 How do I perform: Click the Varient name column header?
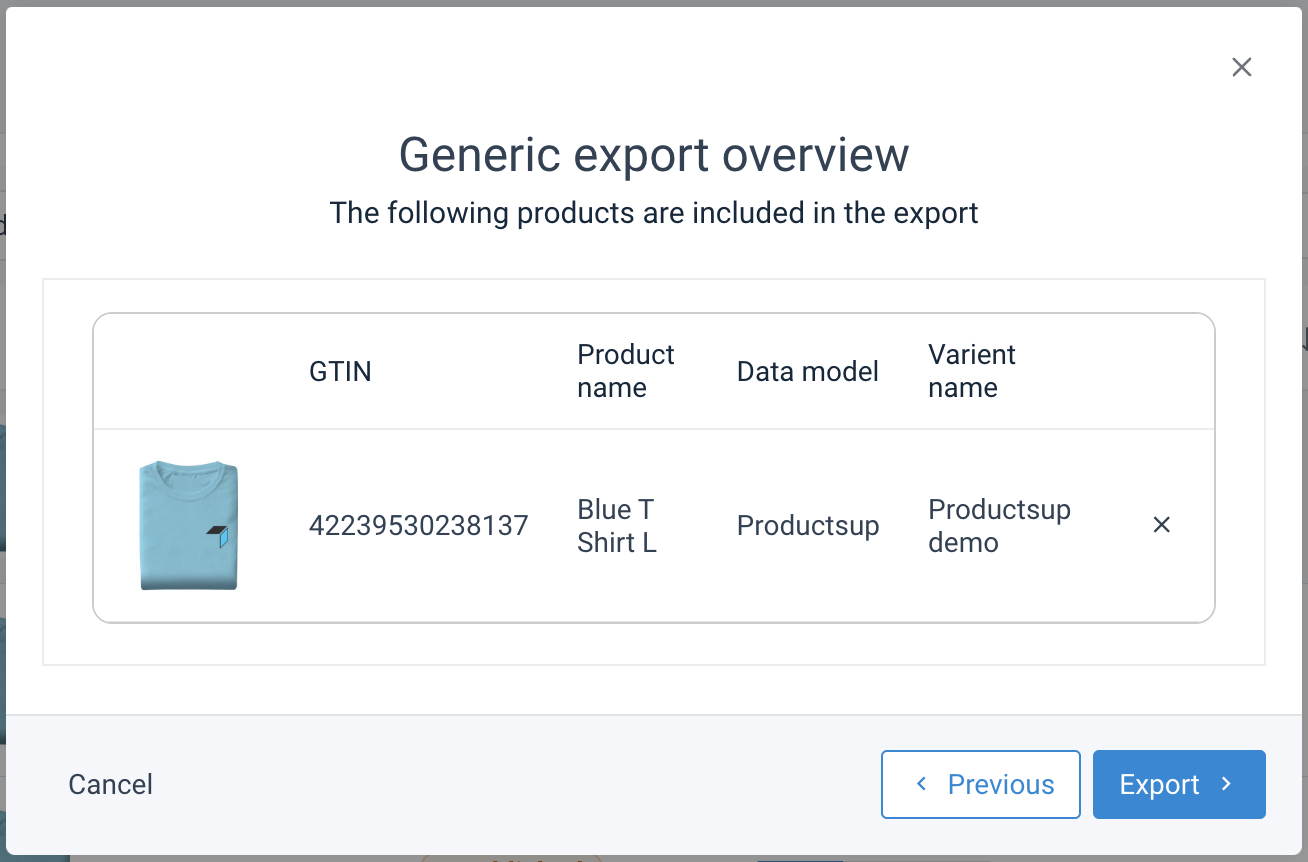[971, 371]
